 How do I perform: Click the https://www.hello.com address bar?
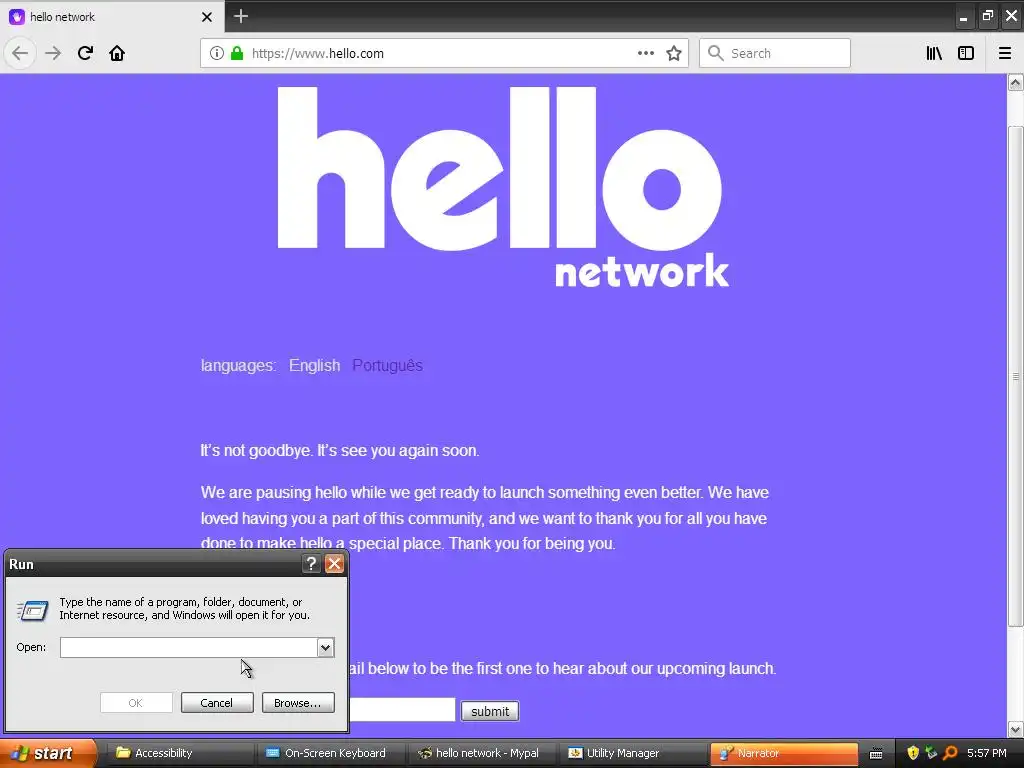click(x=444, y=53)
